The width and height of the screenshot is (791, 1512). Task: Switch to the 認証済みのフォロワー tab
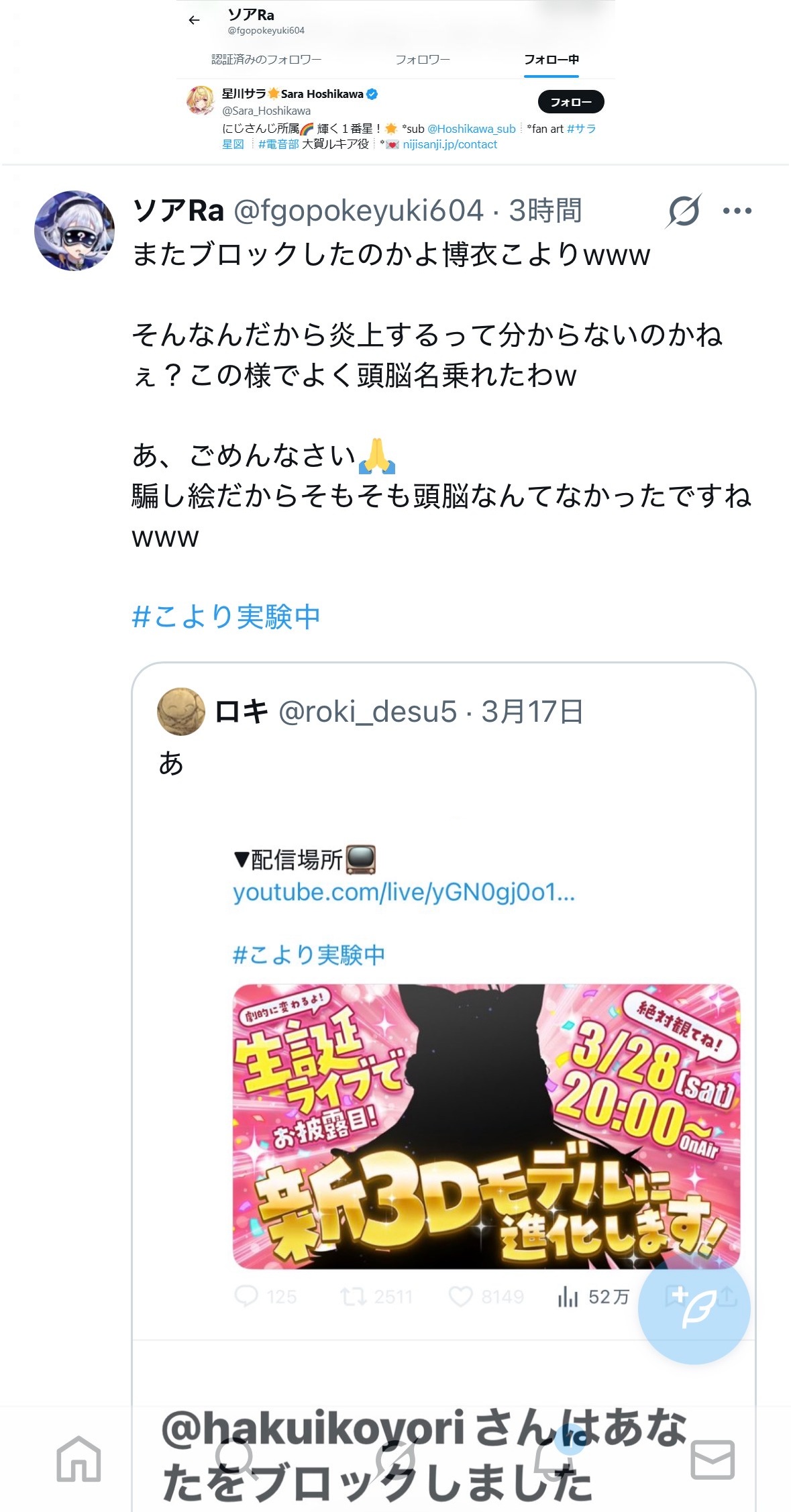tap(266, 60)
